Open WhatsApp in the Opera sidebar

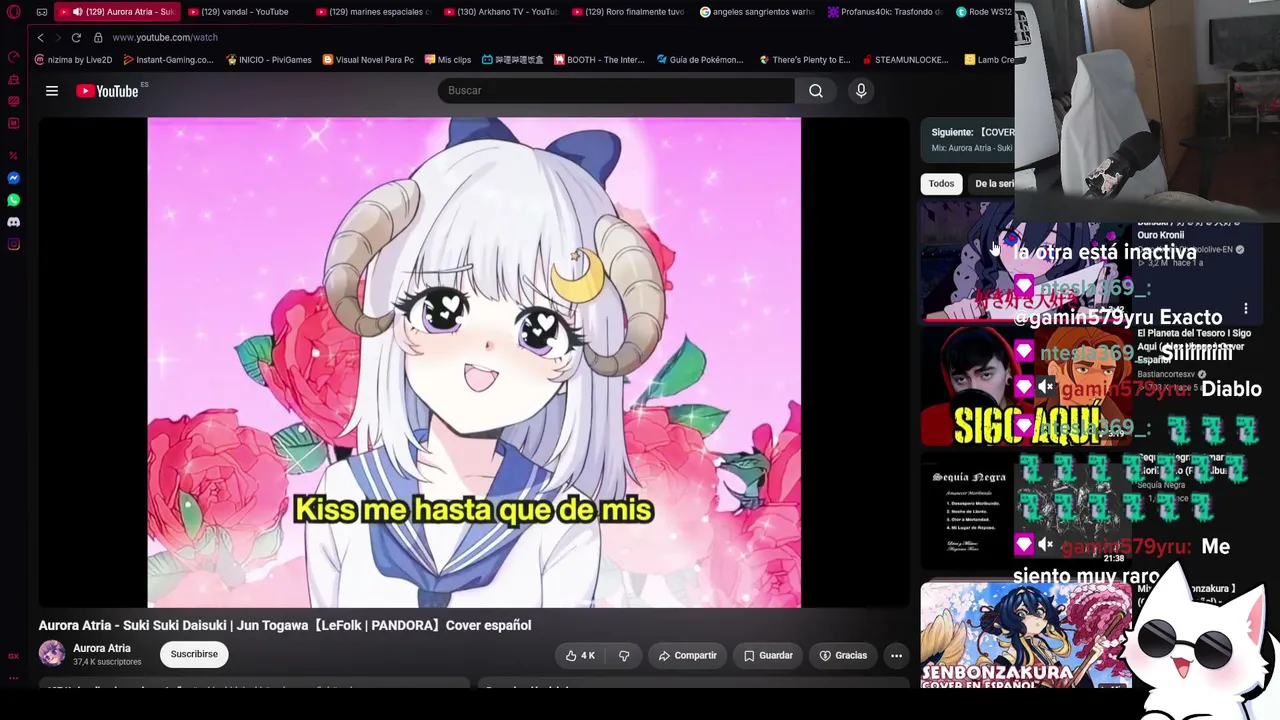click(13, 200)
